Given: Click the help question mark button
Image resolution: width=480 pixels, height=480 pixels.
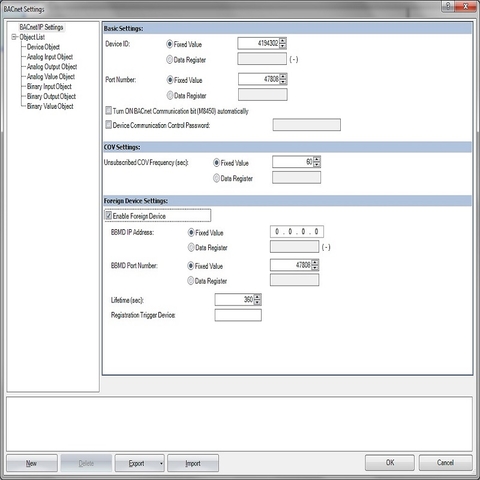Looking at the screenshot, I should [x=448, y=6].
